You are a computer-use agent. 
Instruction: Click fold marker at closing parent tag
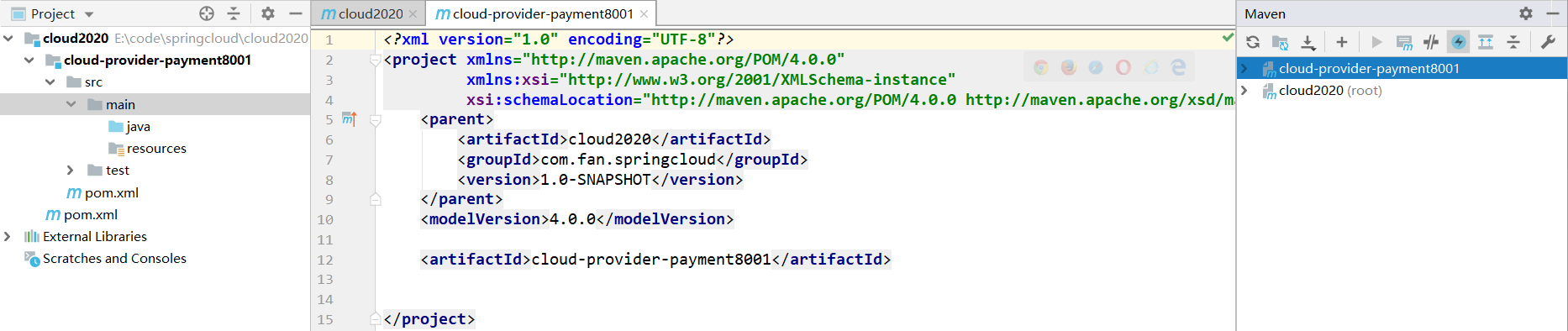tap(376, 199)
